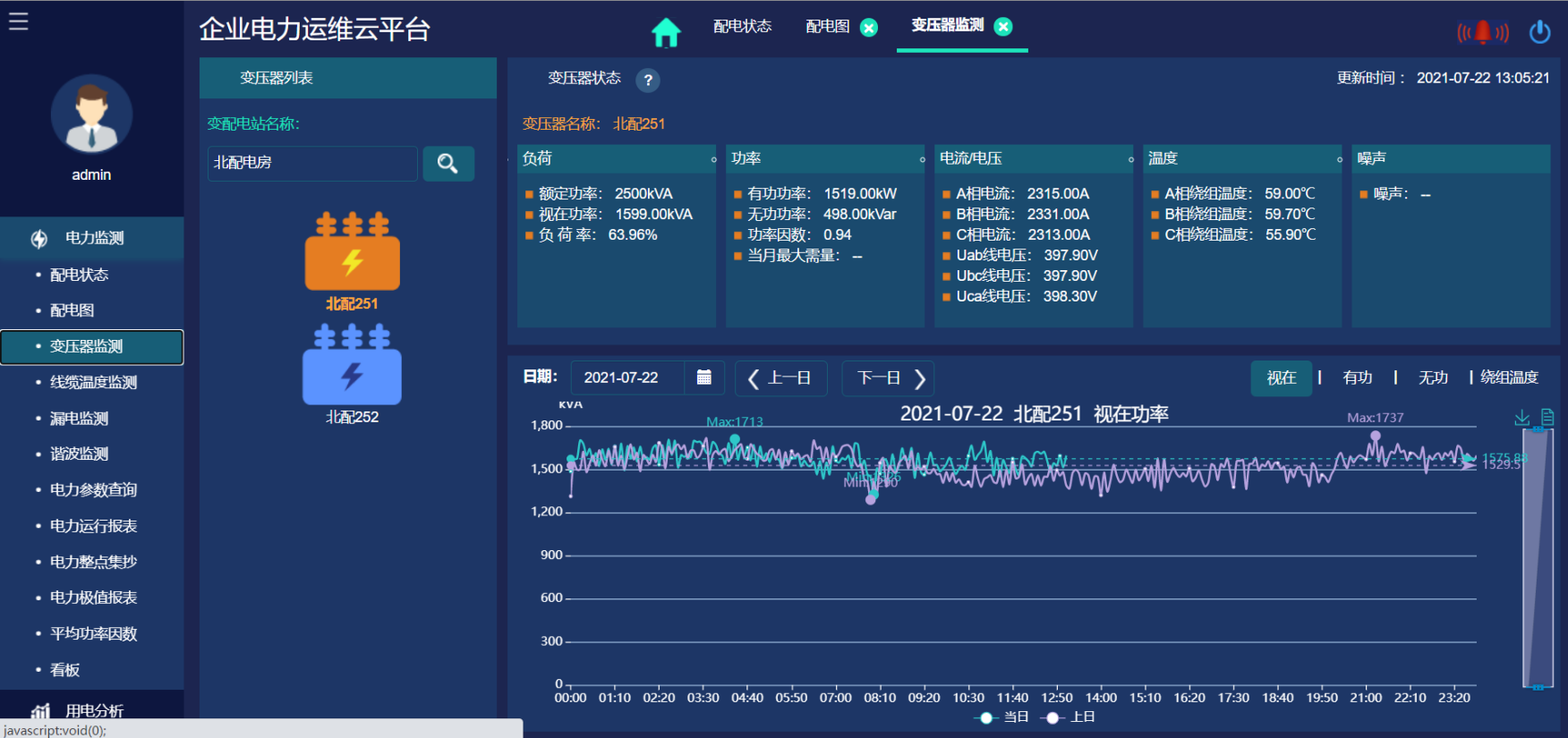Screen dimensions: 1568x738
Task: Click the 电力监测 lightning icon
Action: coord(39,239)
